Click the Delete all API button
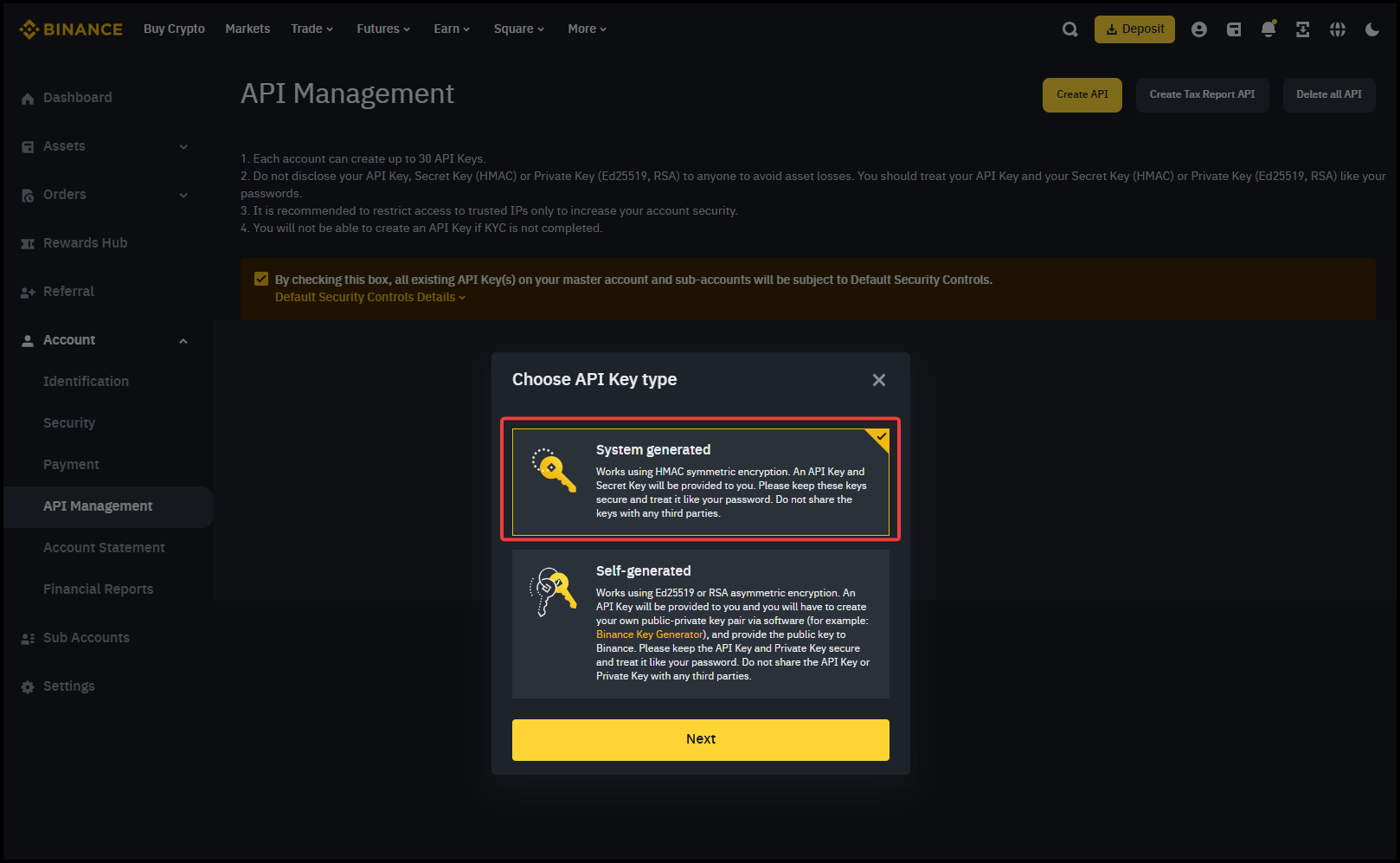This screenshot has height=863, width=1400. tap(1328, 94)
